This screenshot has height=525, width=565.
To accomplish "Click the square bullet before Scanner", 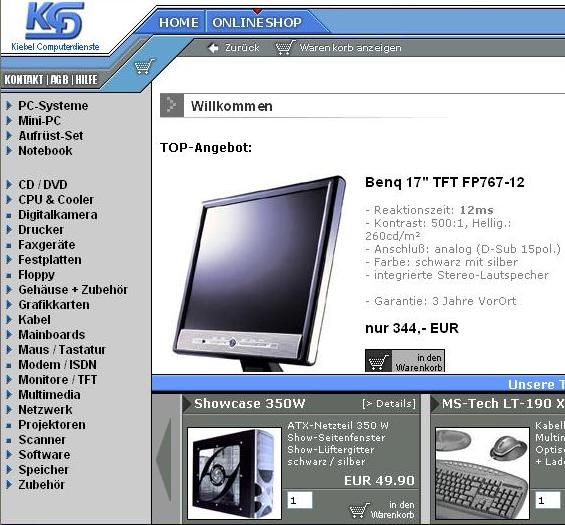I will pyautogui.click(x=9, y=440).
